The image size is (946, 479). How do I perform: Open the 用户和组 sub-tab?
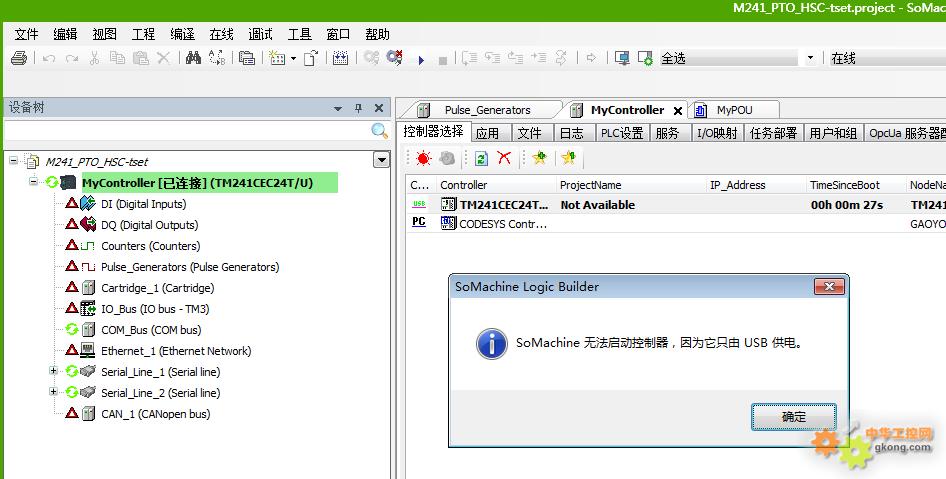833,133
